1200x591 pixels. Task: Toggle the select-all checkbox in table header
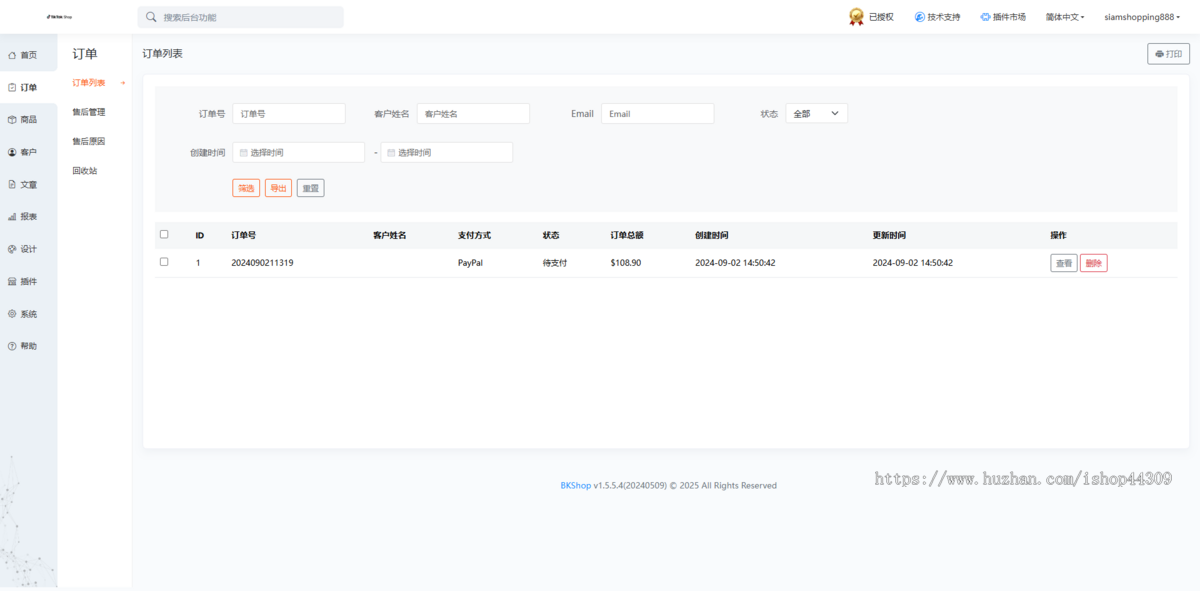click(164, 235)
